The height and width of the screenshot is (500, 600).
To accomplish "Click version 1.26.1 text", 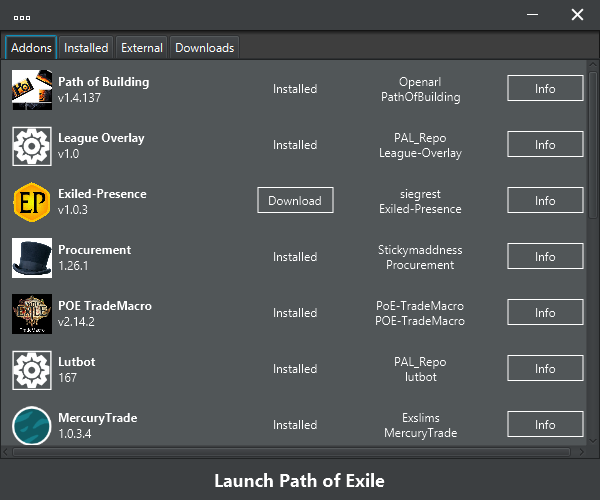I will (73, 265).
